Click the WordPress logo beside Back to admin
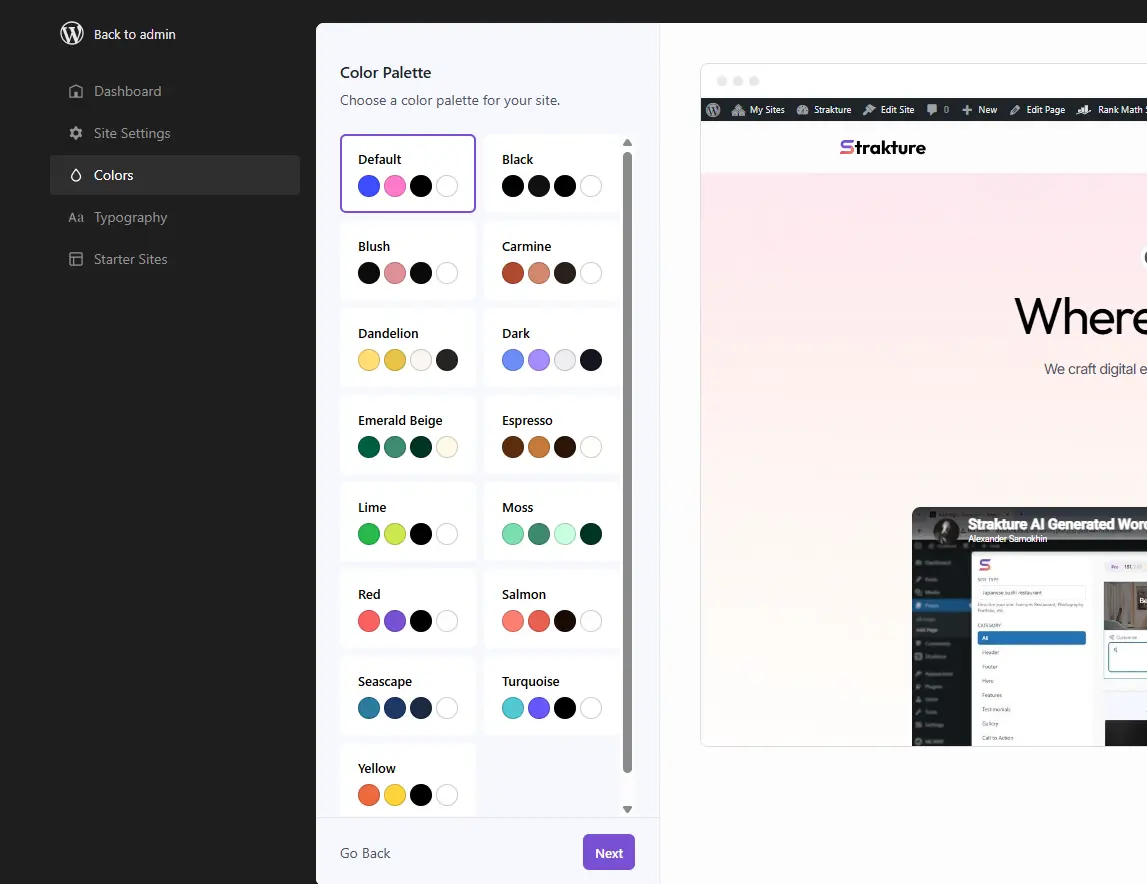 [x=70, y=32]
